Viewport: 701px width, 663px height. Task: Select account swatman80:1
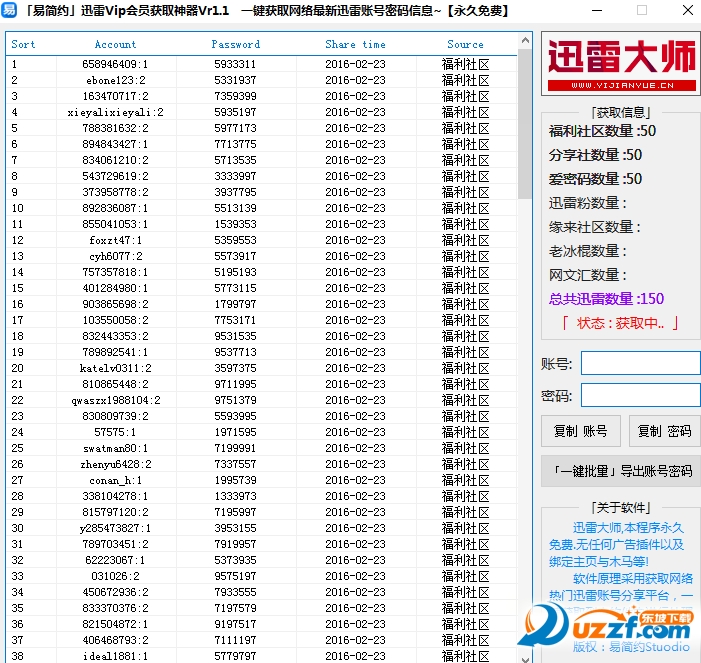coord(115,448)
